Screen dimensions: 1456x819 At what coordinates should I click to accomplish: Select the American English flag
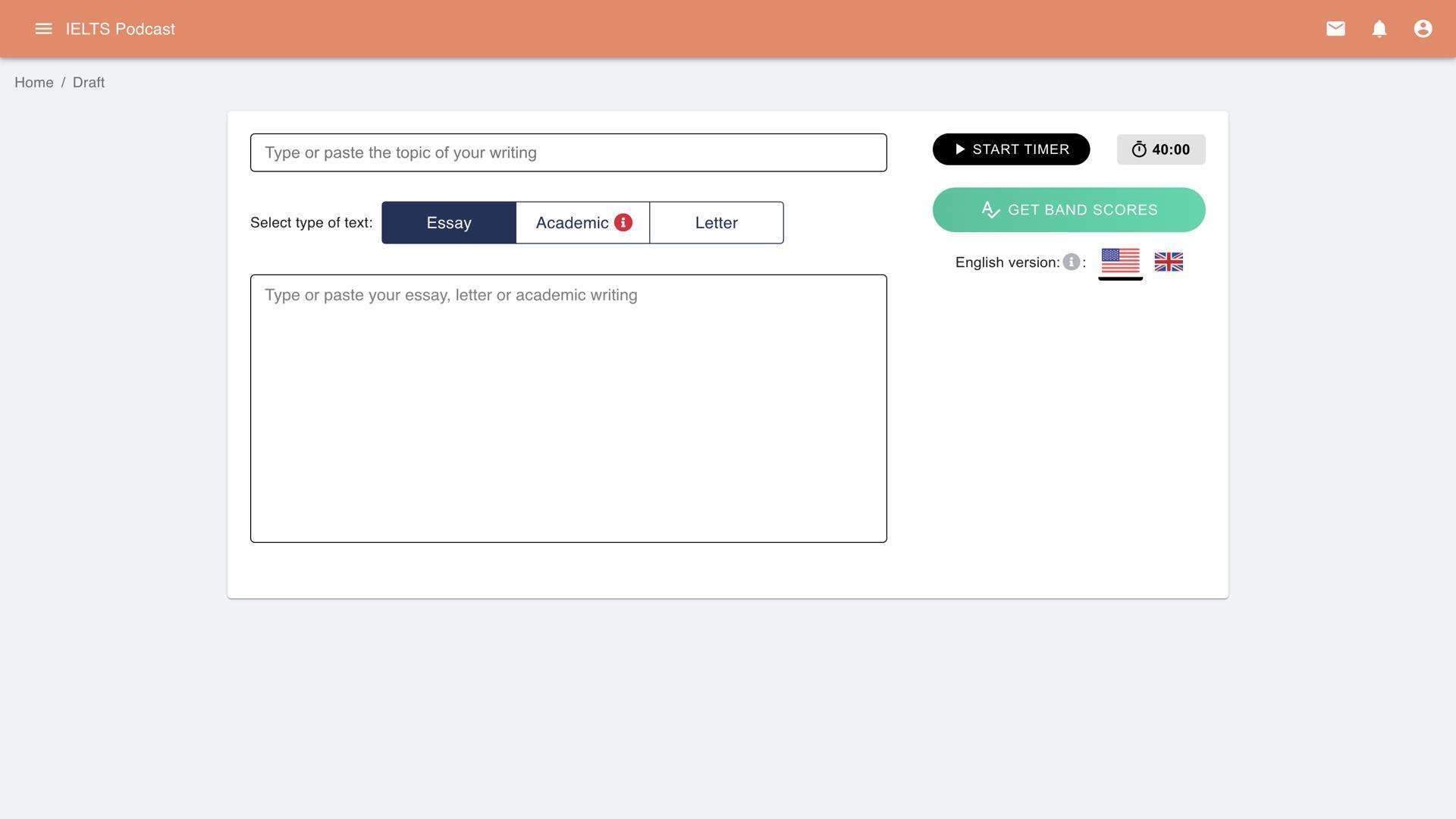point(1120,261)
